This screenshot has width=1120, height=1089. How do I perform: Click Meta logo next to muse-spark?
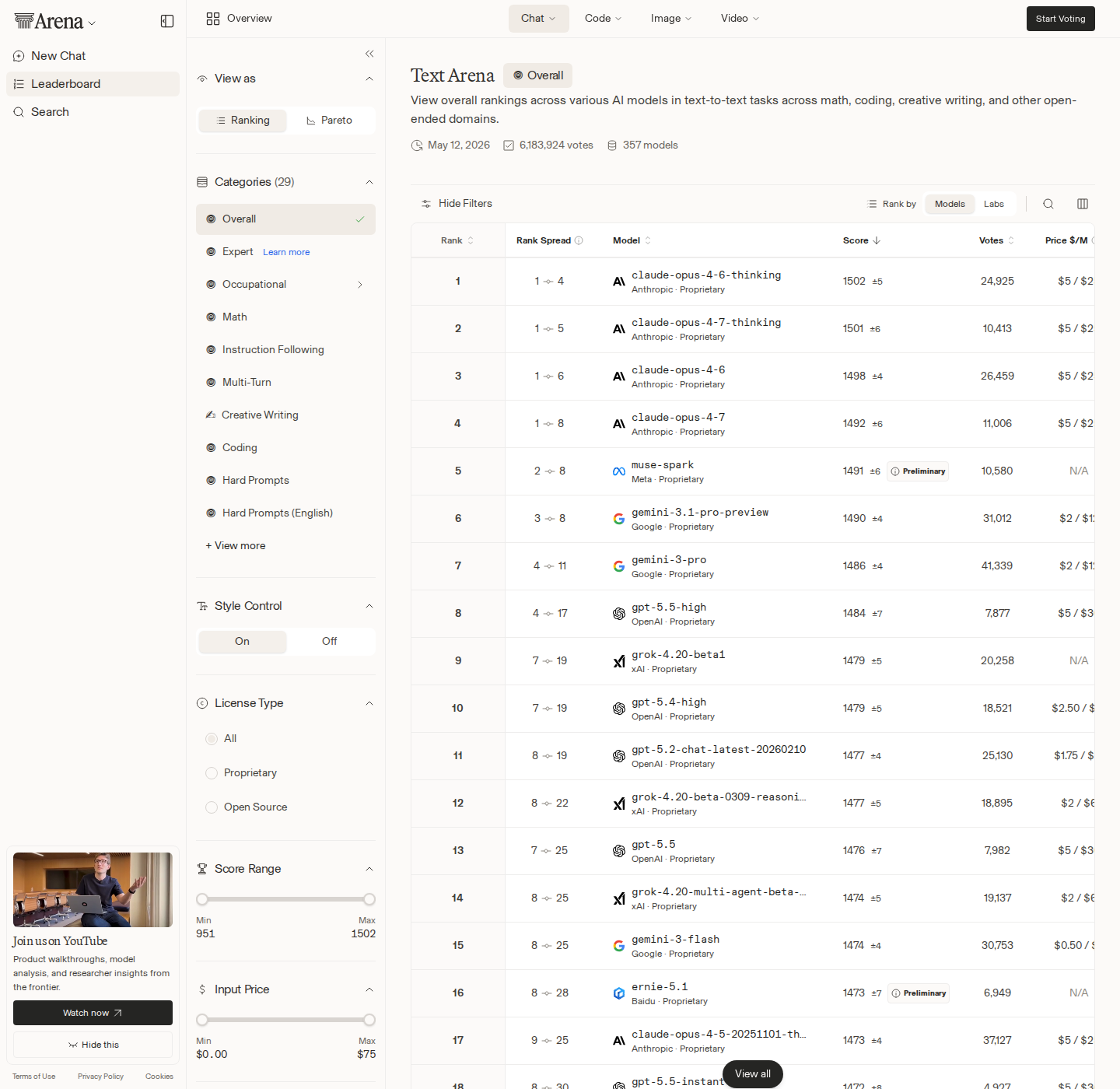click(x=619, y=471)
